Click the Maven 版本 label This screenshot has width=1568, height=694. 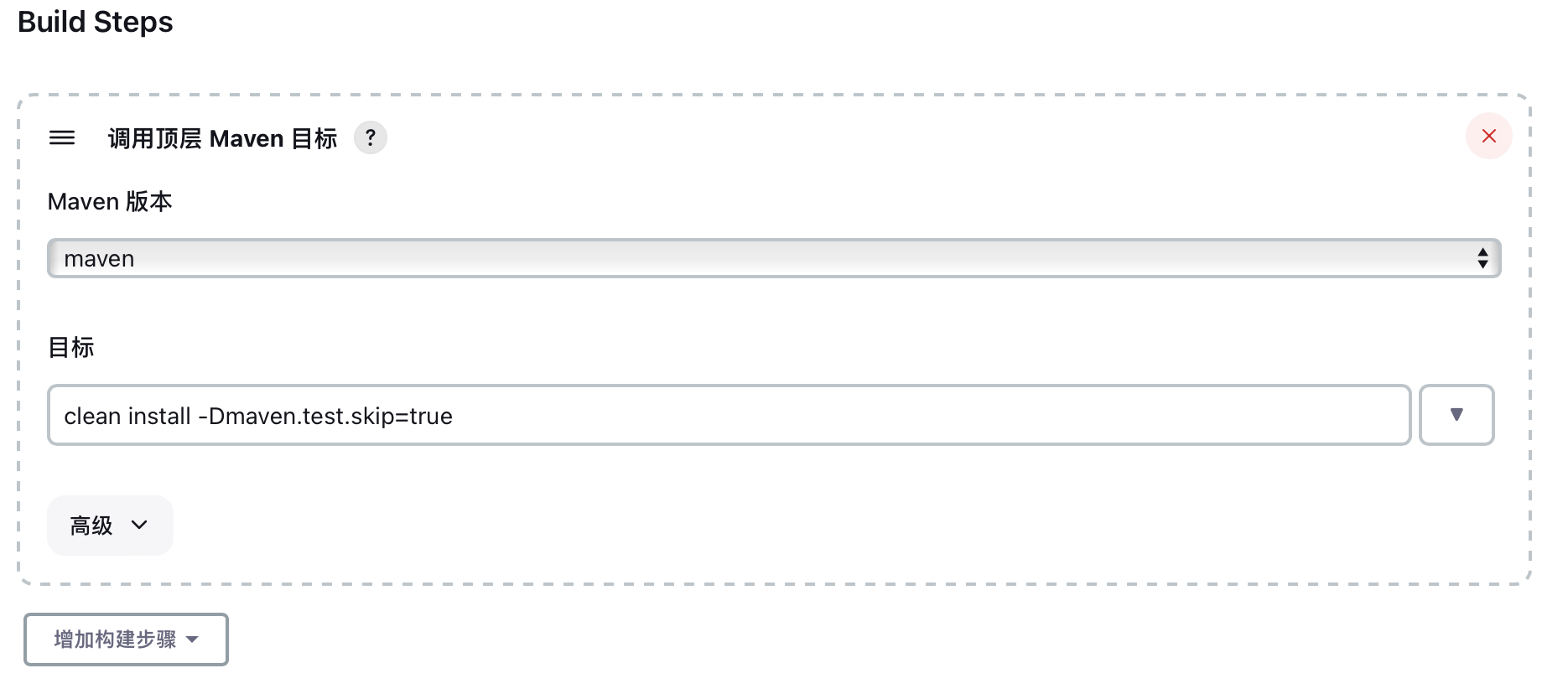[110, 202]
